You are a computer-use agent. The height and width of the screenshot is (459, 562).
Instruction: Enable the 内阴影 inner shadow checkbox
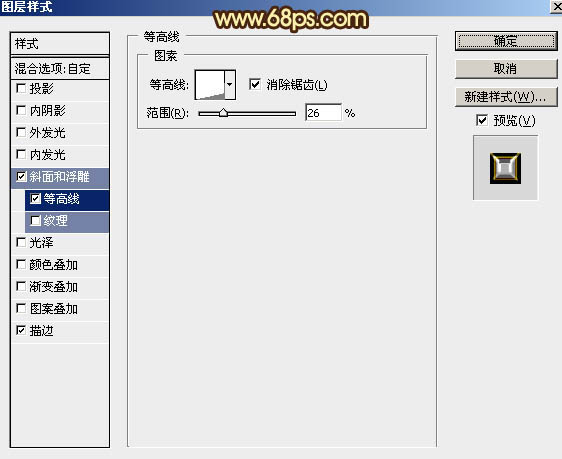pyautogui.click(x=21, y=110)
